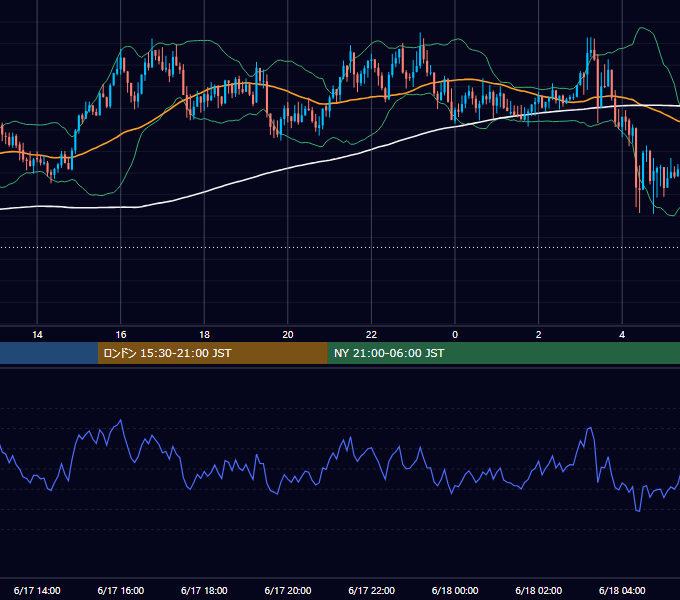Click hour label 2 on time axis
Viewport: 680px width, 600px height.
(539, 335)
